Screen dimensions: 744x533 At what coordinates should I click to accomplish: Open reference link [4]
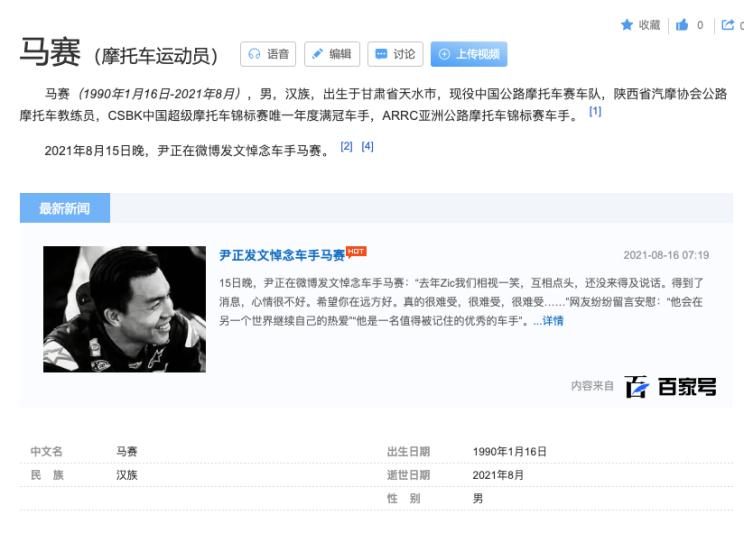pyautogui.click(x=367, y=146)
